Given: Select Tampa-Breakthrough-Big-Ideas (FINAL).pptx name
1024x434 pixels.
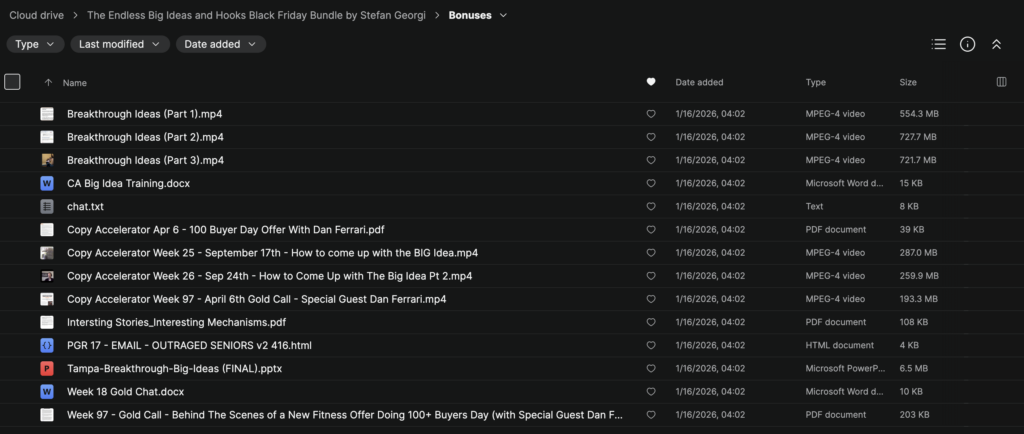Looking at the screenshot, I should click(x=174, y=369).
